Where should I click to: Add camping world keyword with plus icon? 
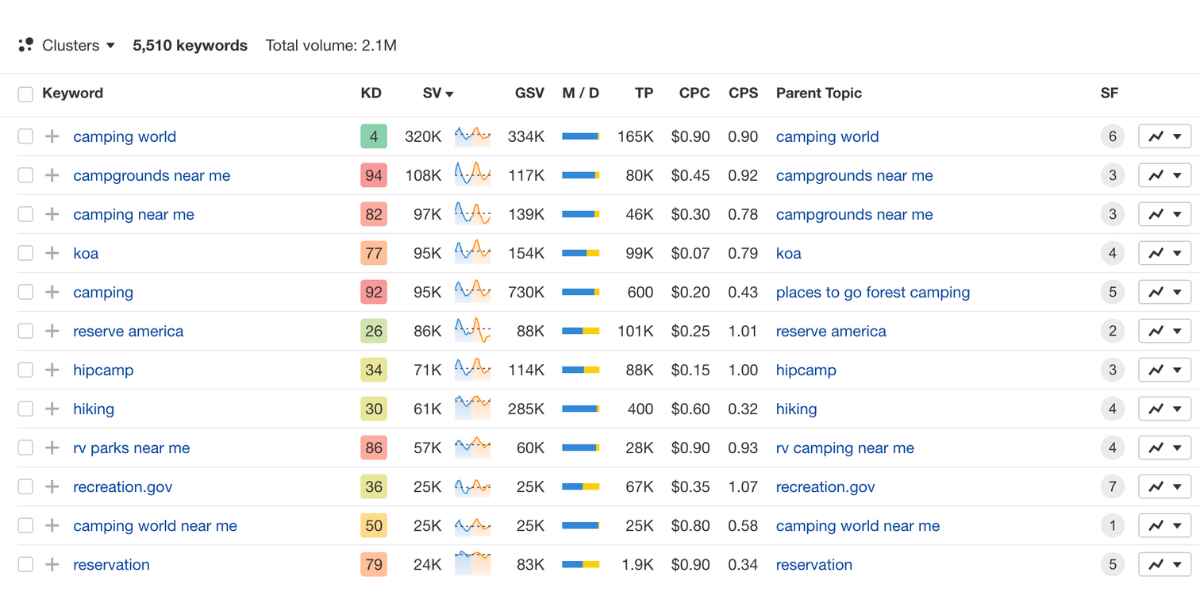[52, 137]
